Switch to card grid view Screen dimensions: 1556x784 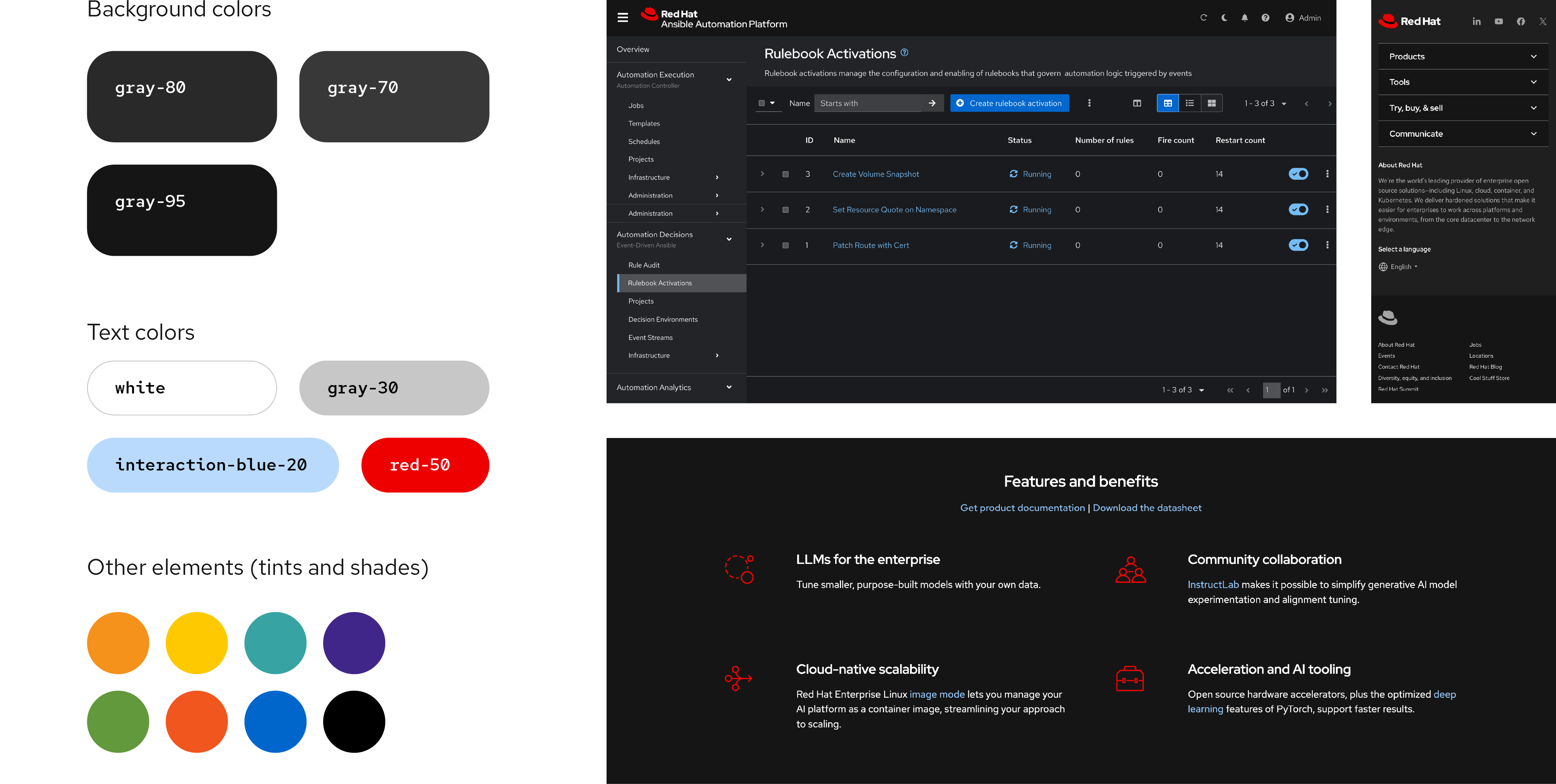[x=1211, y=103]
